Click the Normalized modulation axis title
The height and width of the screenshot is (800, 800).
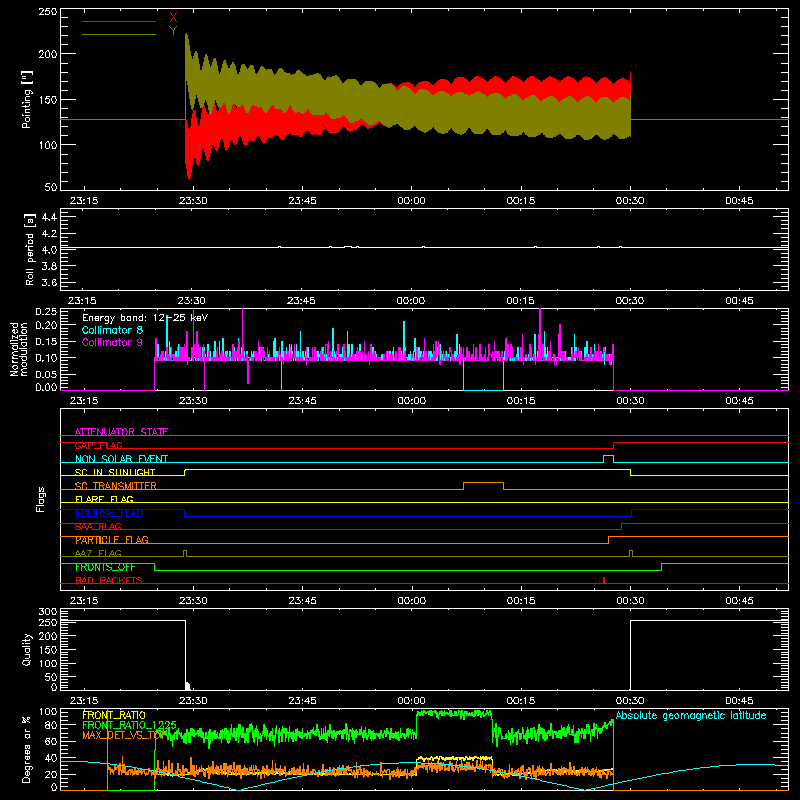coord(19,349)
